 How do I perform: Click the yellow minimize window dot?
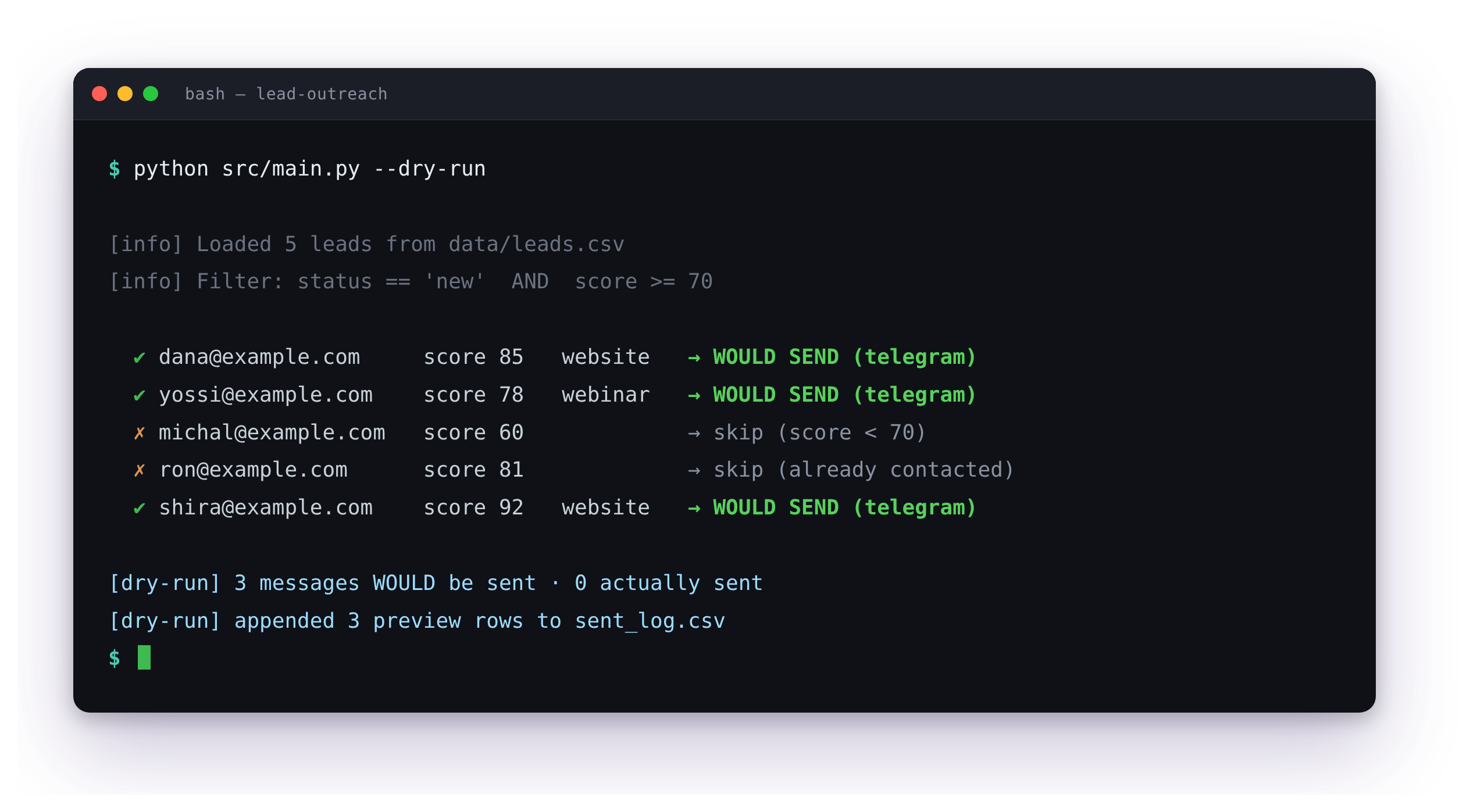125,94
